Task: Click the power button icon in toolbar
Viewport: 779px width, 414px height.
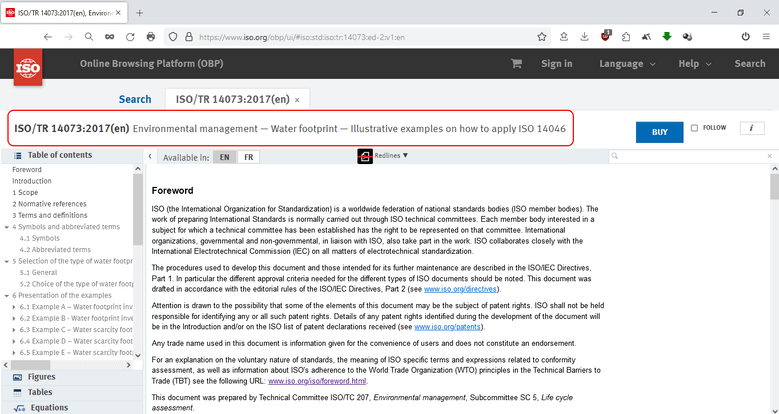Action: [x=745, y=37]
